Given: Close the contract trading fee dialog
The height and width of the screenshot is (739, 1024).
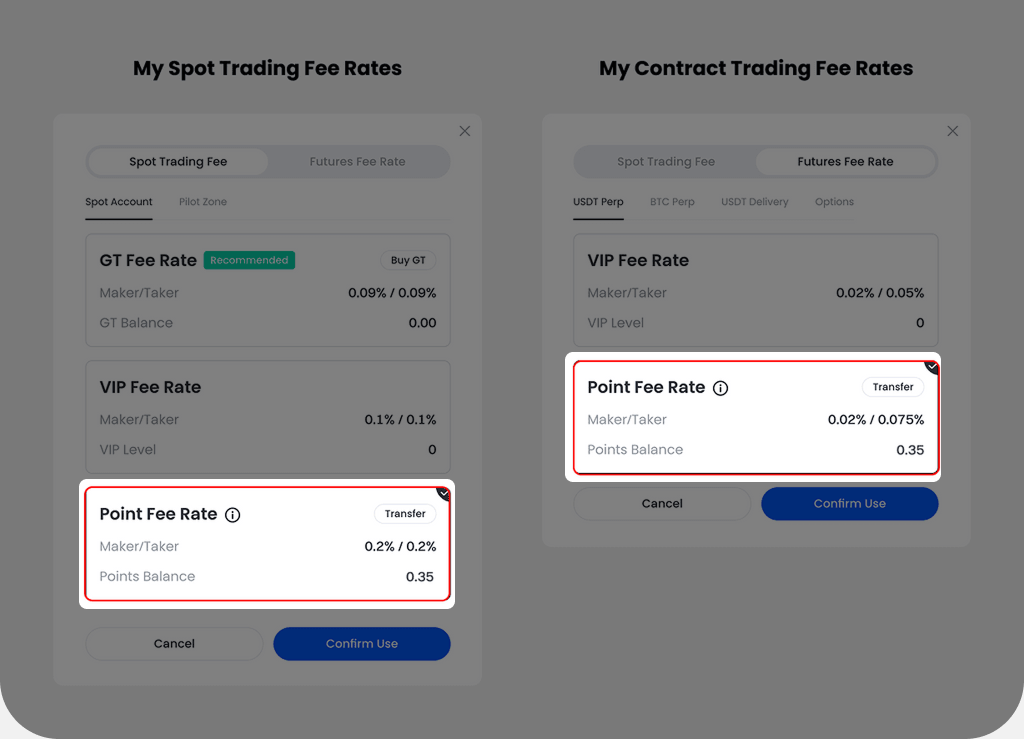Looking at the screenshot, I should tap(952, 131).
